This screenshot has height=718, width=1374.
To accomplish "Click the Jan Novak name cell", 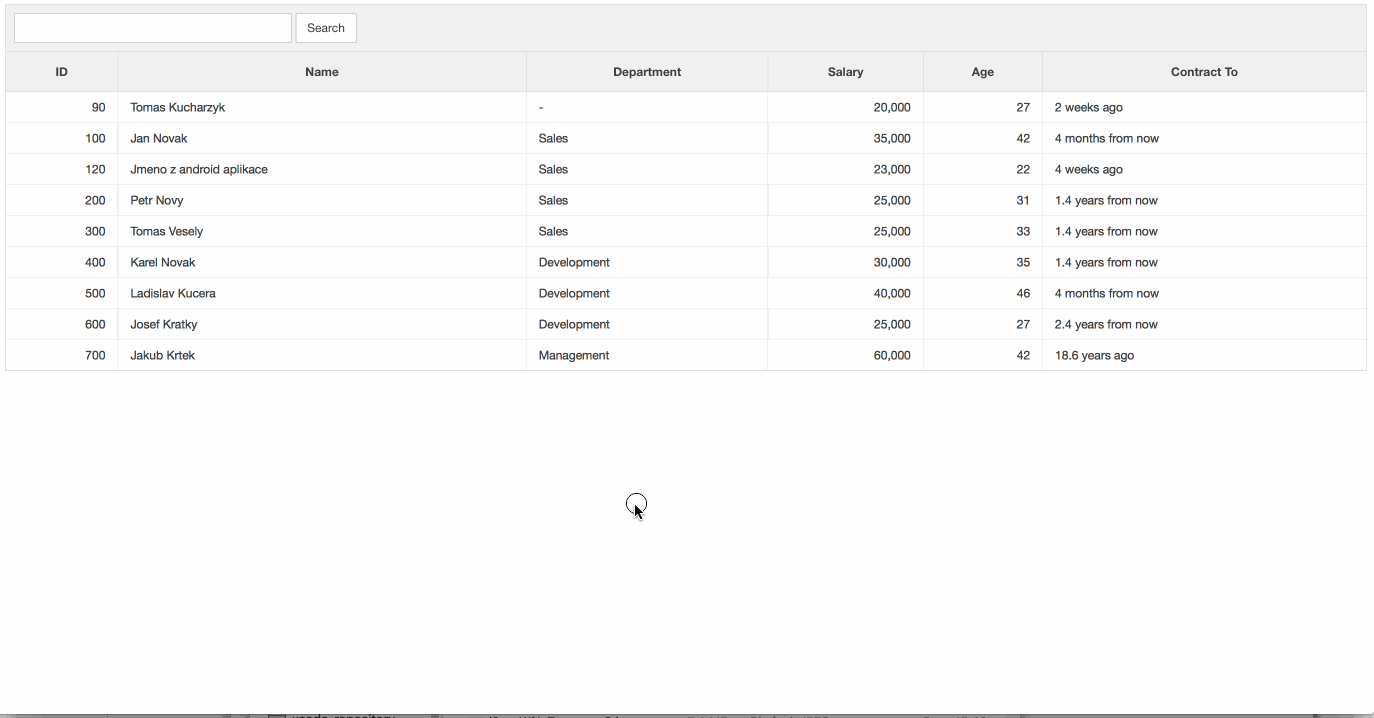I will (x=159, y=138).
